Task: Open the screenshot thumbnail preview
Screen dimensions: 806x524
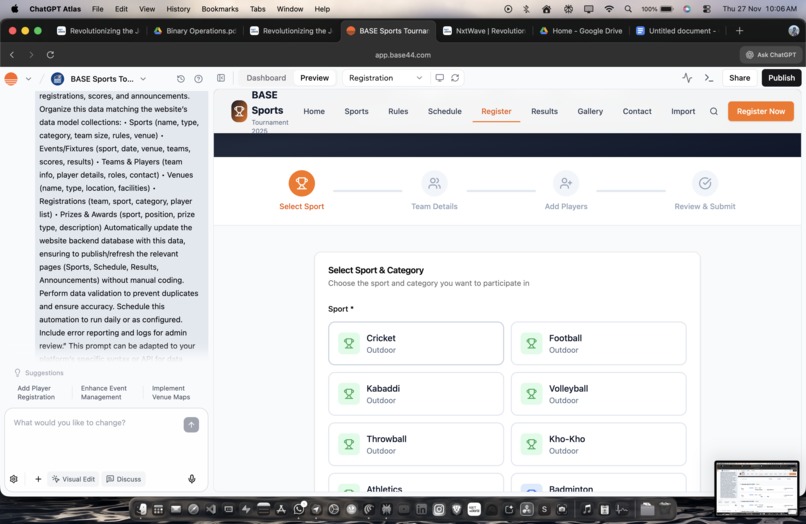Action: point(757,488)
